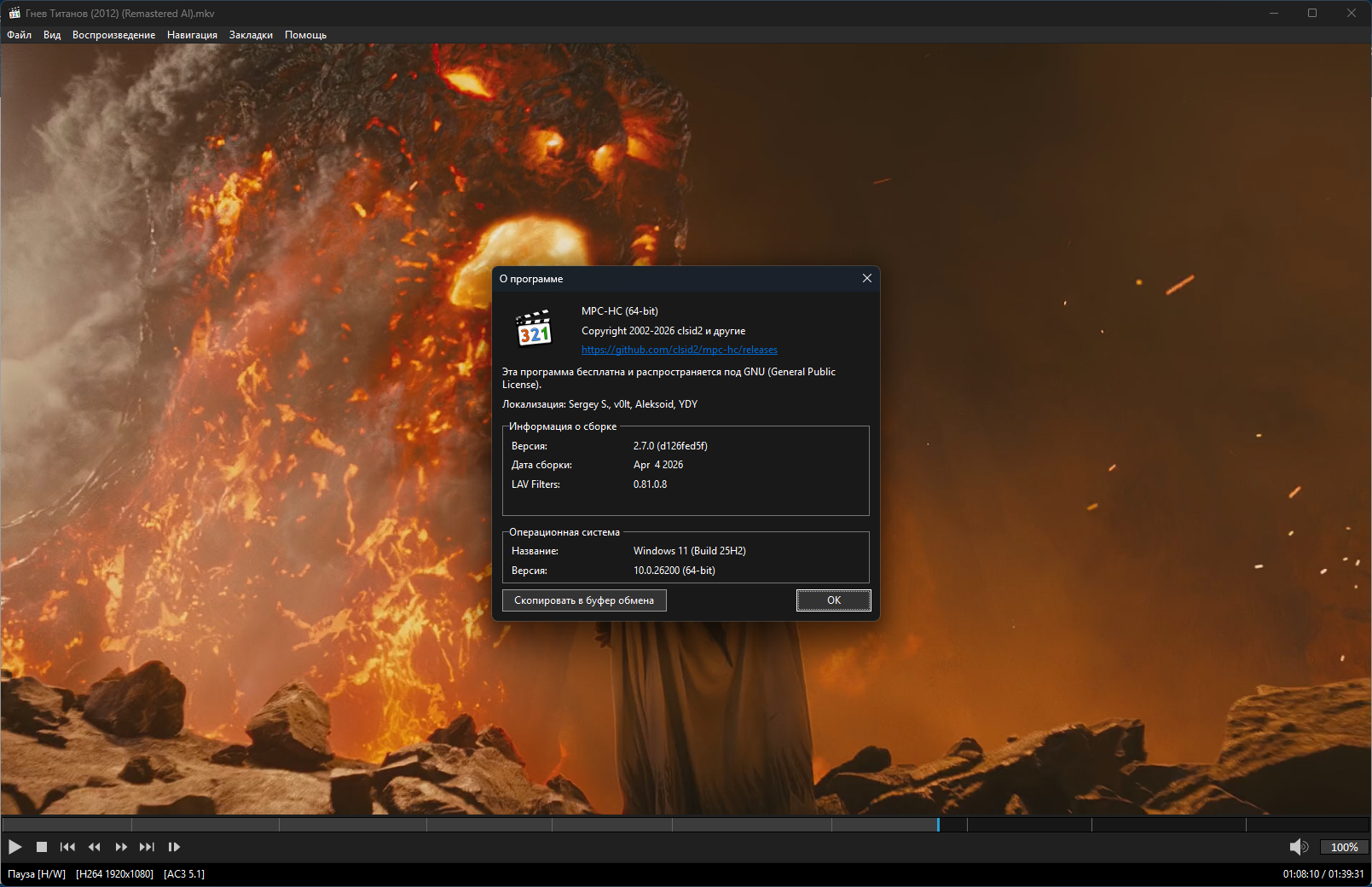Mute audio via the speaker icon
Viewport: 1372px width, 887px height.
[x=1299, y=847]
